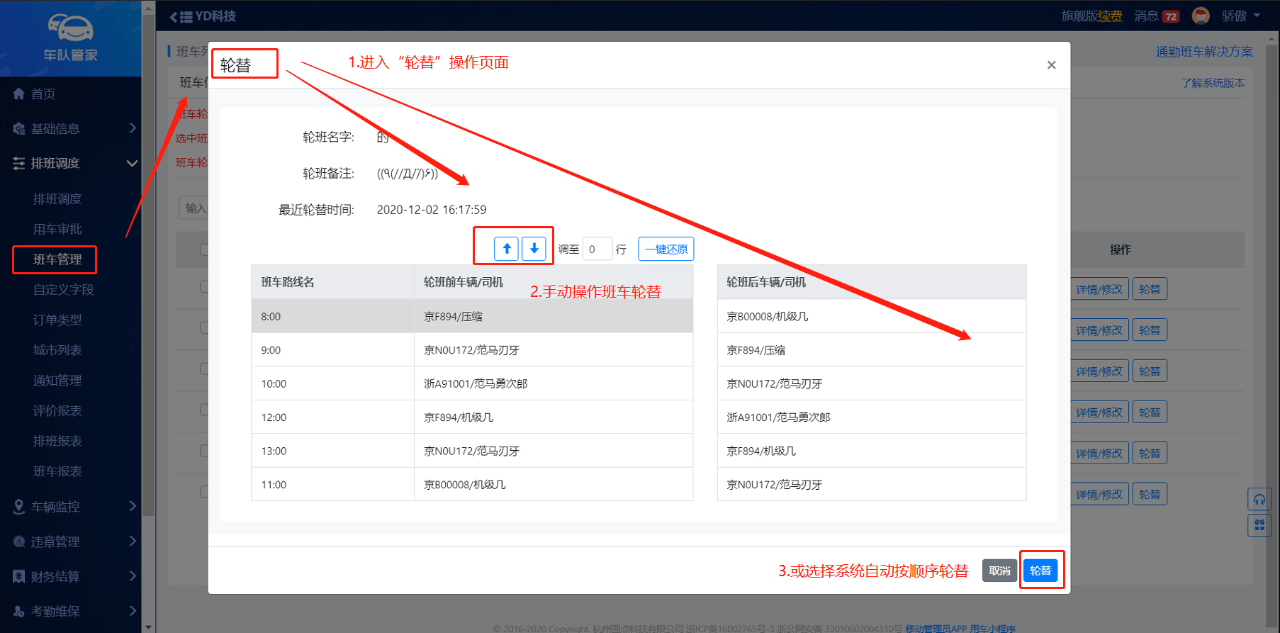1280x633 pixels.
Task: Click the move-down arrow button
Action: point(535,248)
